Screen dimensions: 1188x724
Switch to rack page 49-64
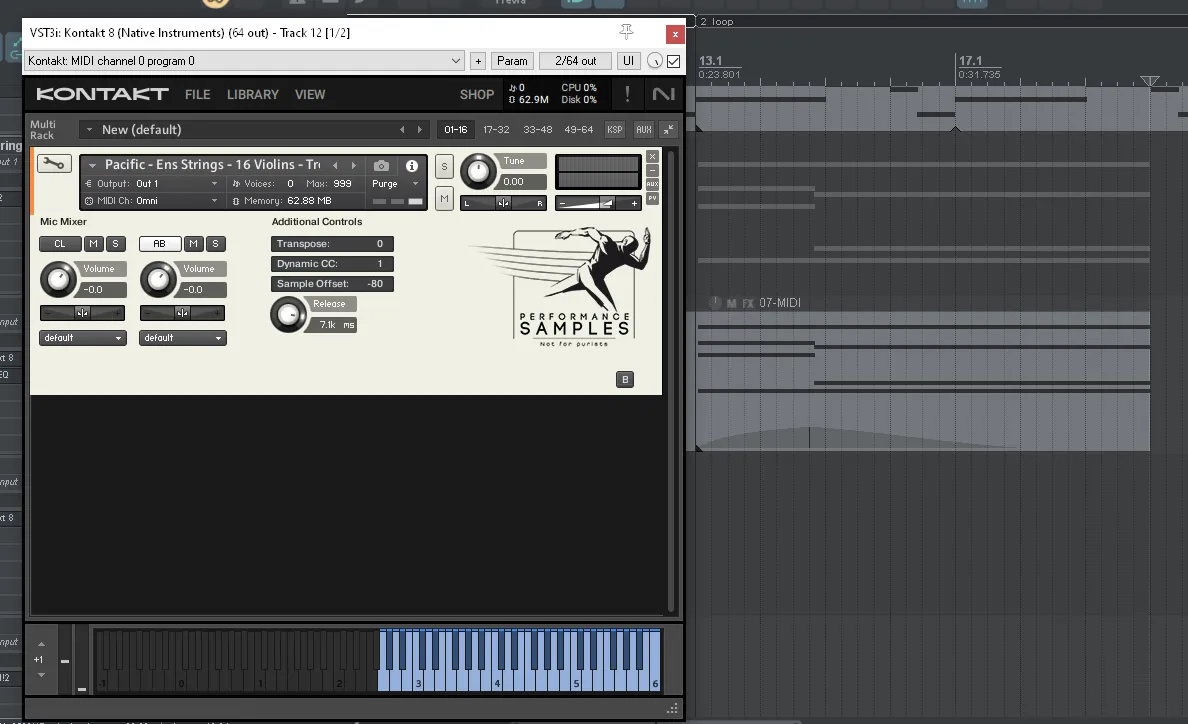pos(578,130)
